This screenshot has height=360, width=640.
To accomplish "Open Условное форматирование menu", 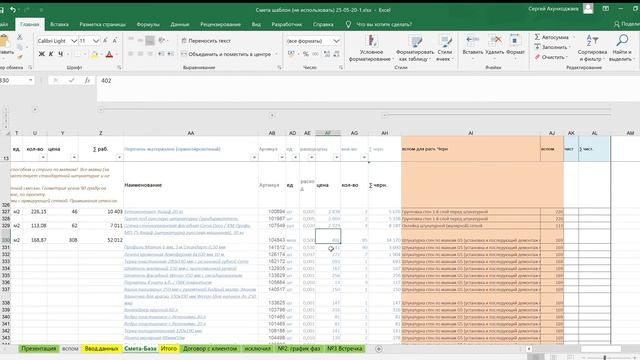I will 371,48.
